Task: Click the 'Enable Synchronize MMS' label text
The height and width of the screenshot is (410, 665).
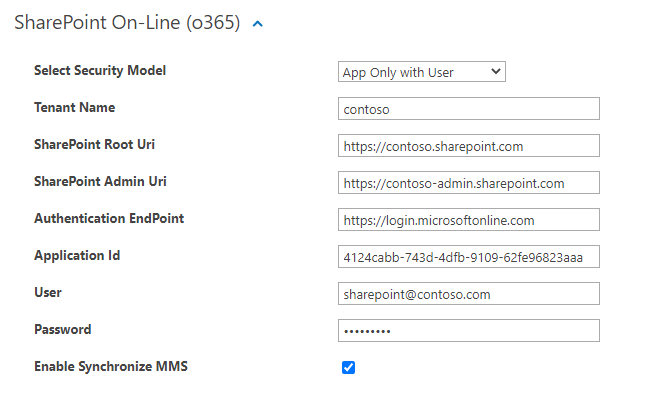Action: point(110,367)
